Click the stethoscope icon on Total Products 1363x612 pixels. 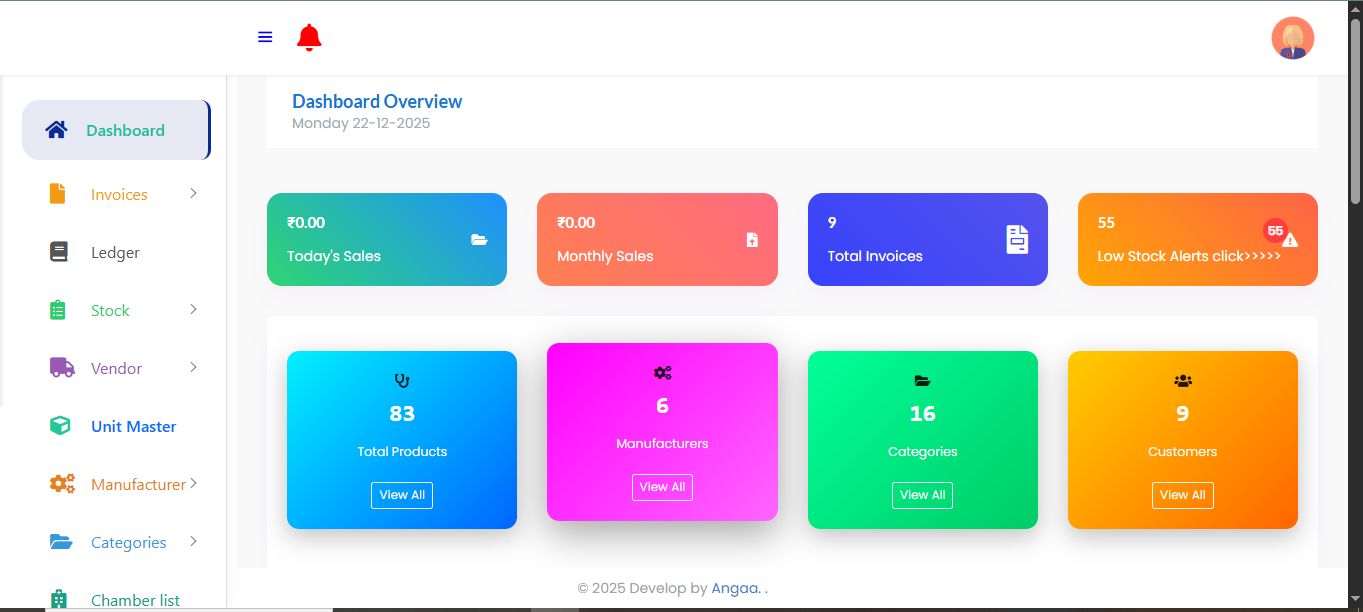pyautogui.click(x=402, y=380)
